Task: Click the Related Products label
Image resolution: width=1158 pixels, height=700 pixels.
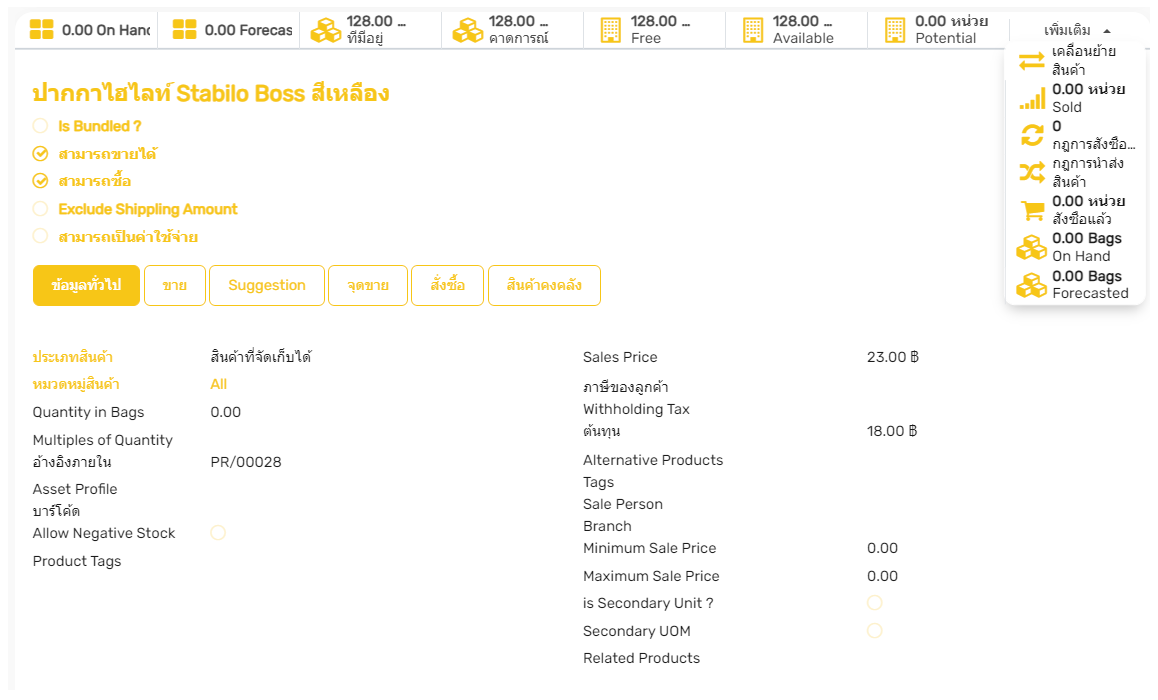Action: pos(641,658)
